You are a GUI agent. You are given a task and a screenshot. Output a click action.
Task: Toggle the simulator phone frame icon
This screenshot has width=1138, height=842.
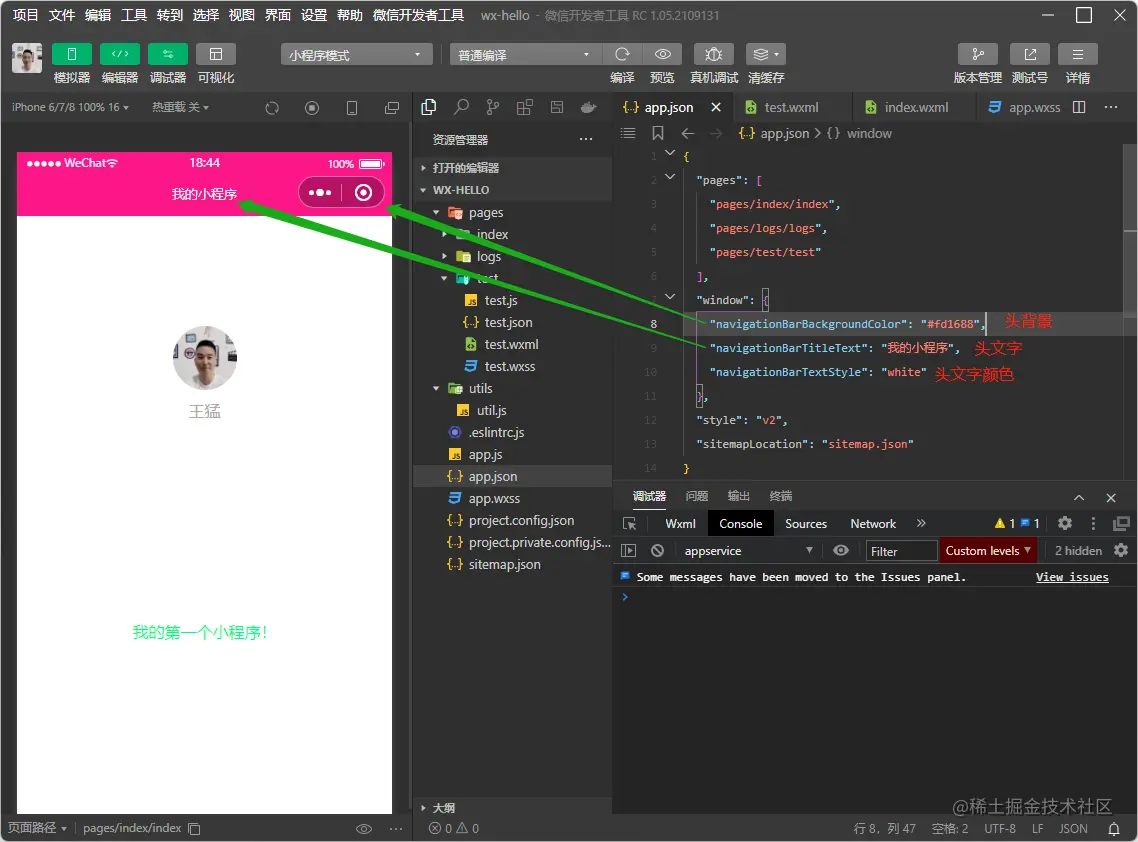[352, 108]
